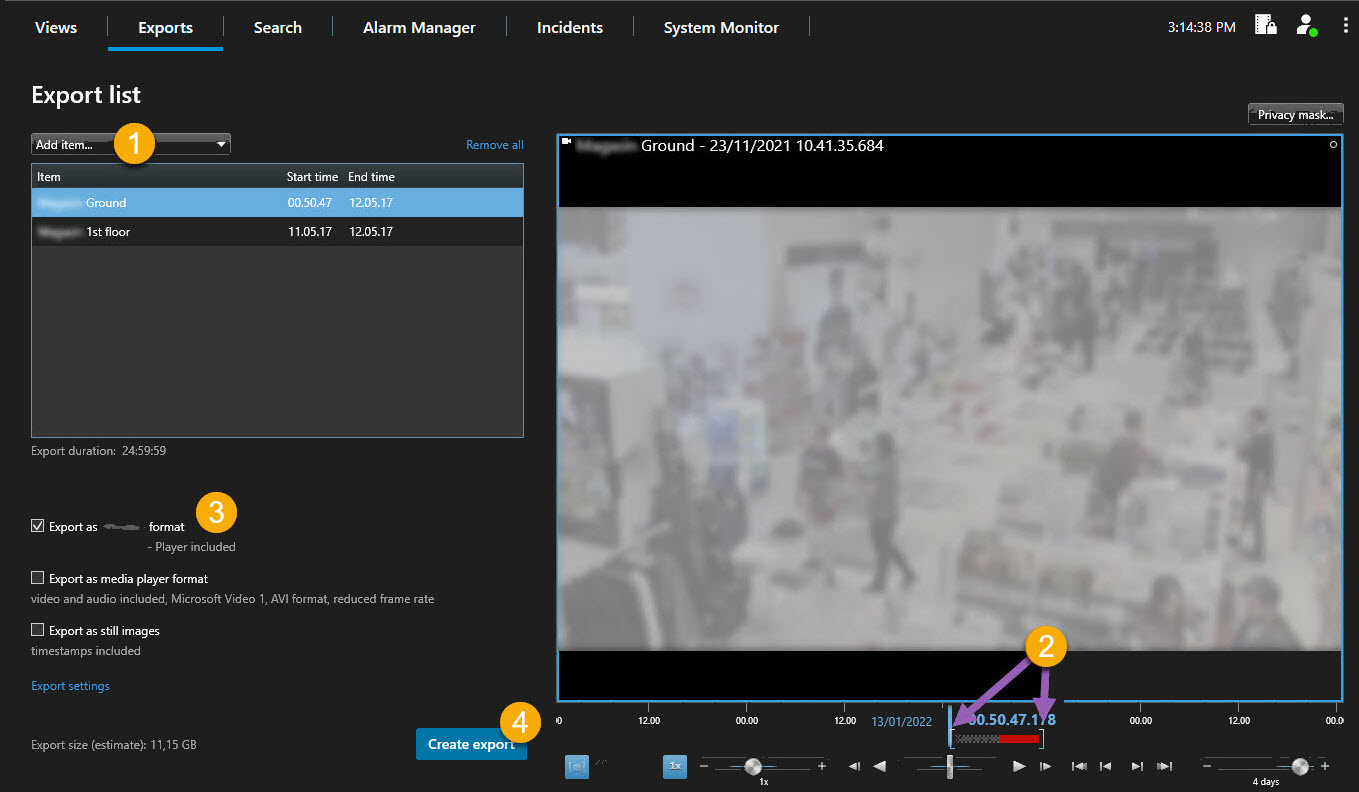The width and height of the screenshot is (1359, 792).
Task: Click the 4 days time span slider
Action: coord(1299,766)
